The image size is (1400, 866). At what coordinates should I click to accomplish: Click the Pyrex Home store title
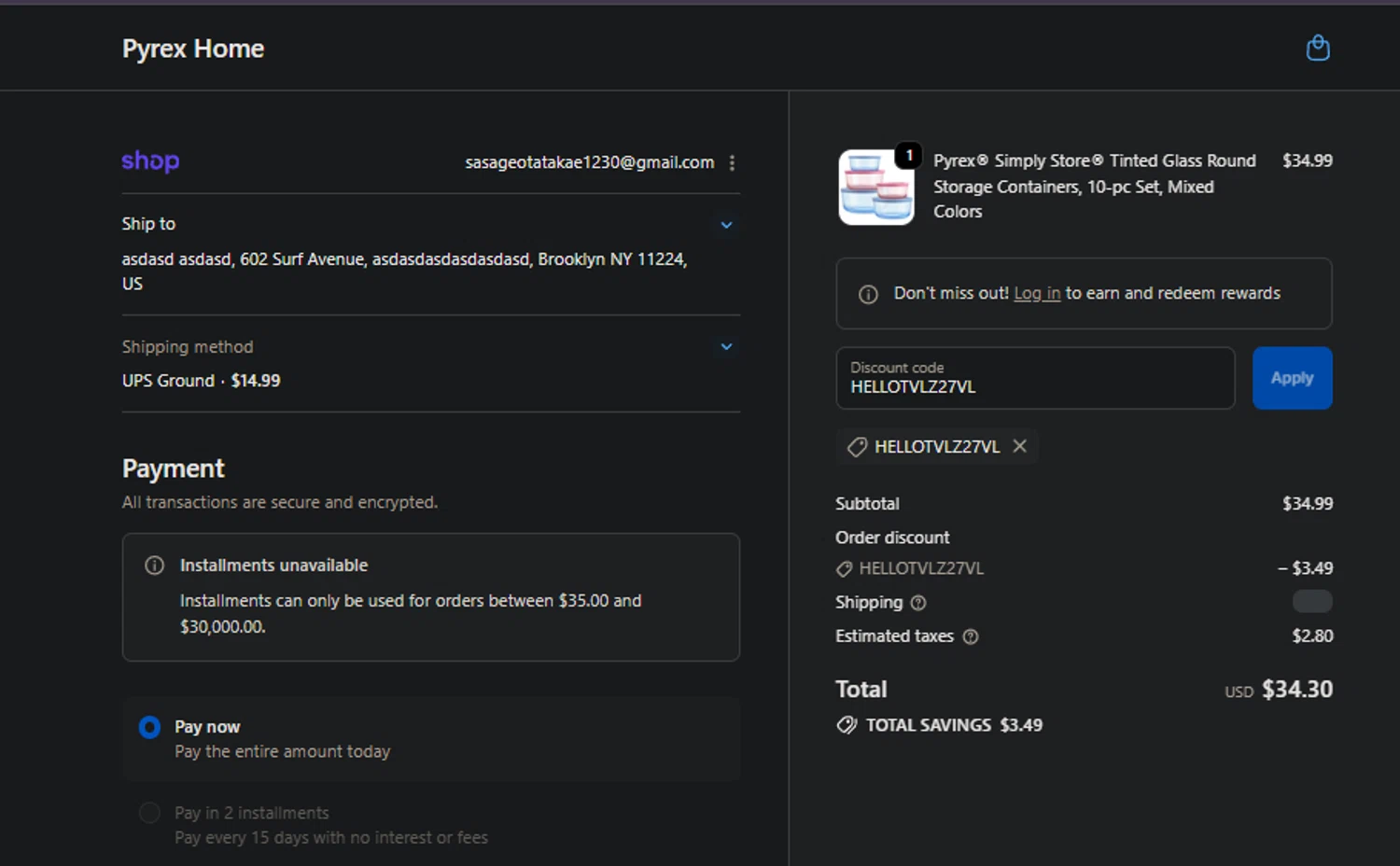point(193,49)
